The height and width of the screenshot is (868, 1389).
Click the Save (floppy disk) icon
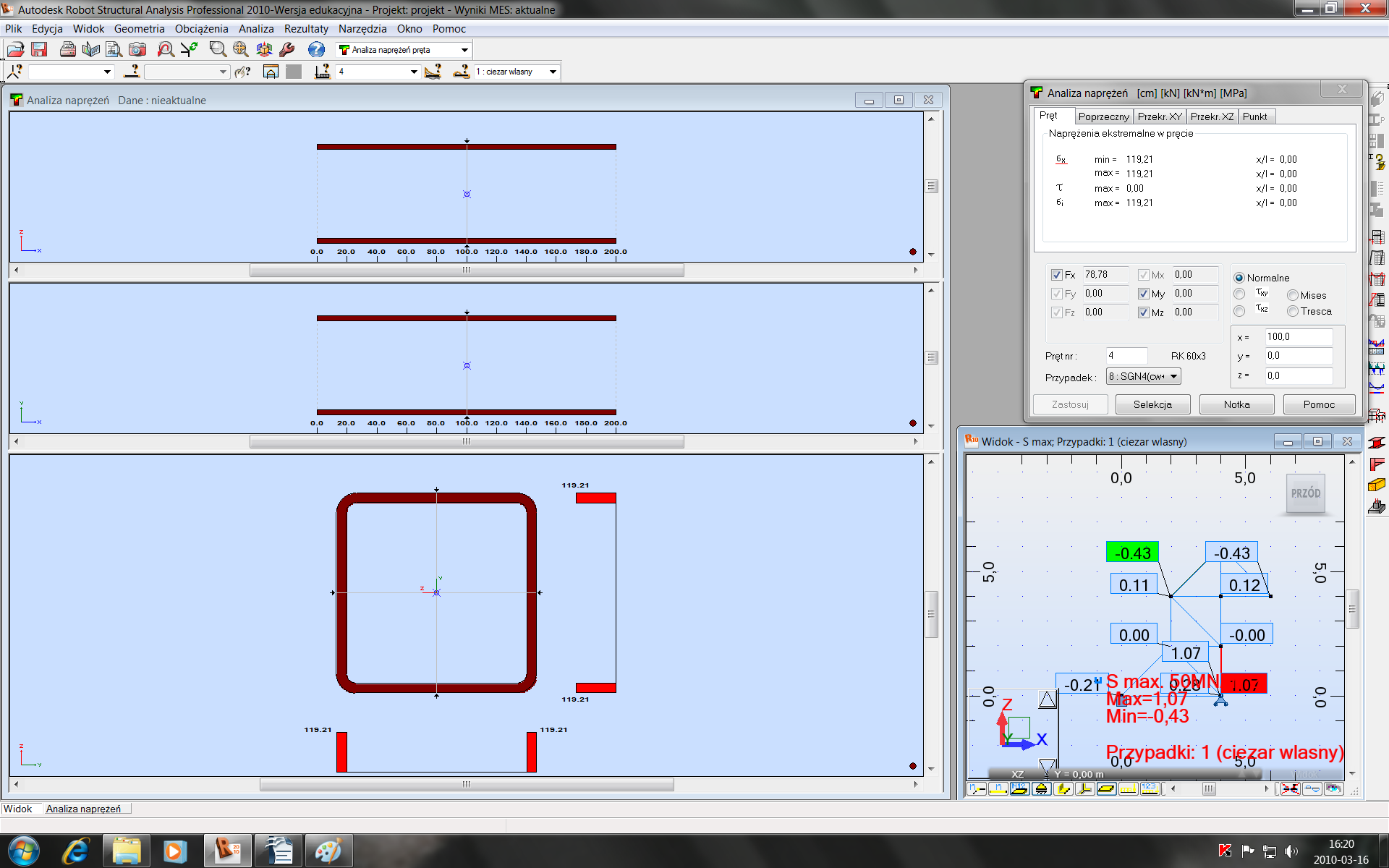39,49
